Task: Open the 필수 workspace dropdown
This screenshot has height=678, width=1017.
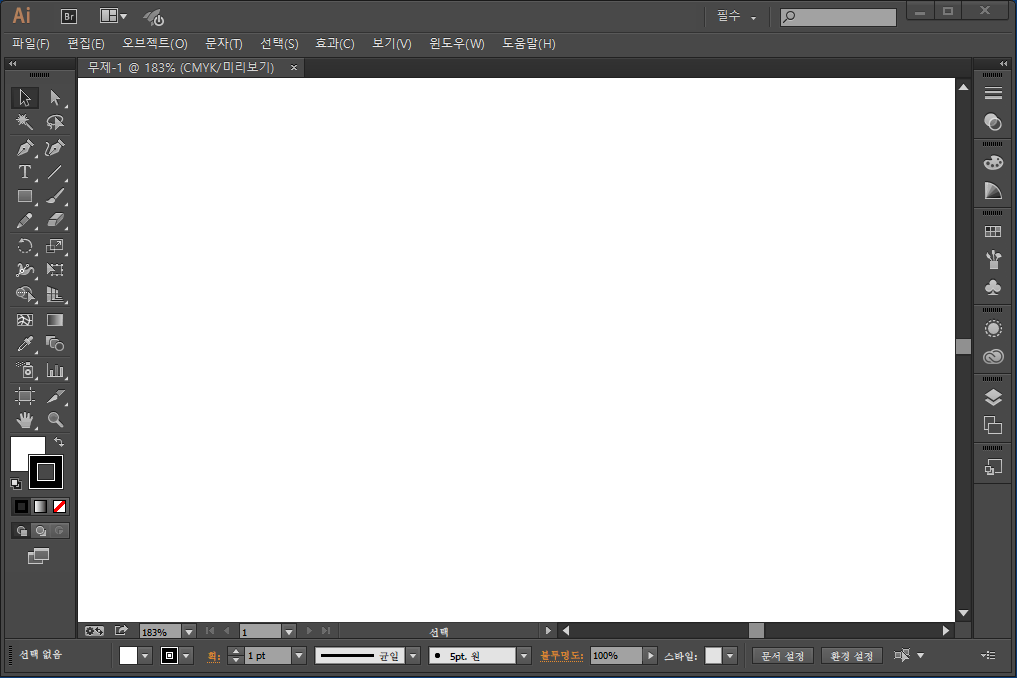Action: pyautogui.click(x=736, y=17)
